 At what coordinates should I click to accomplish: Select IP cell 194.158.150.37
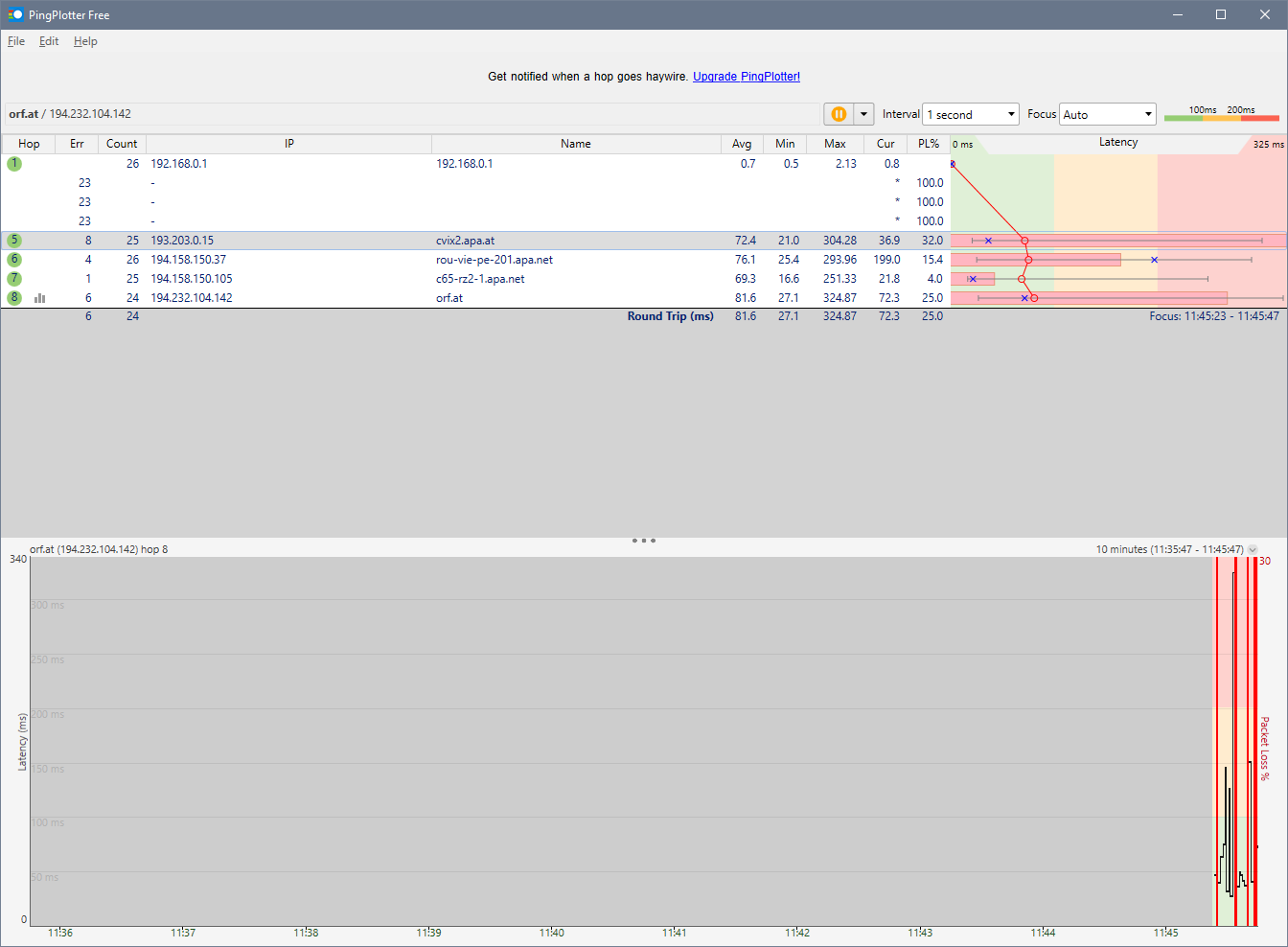(188, 260)
